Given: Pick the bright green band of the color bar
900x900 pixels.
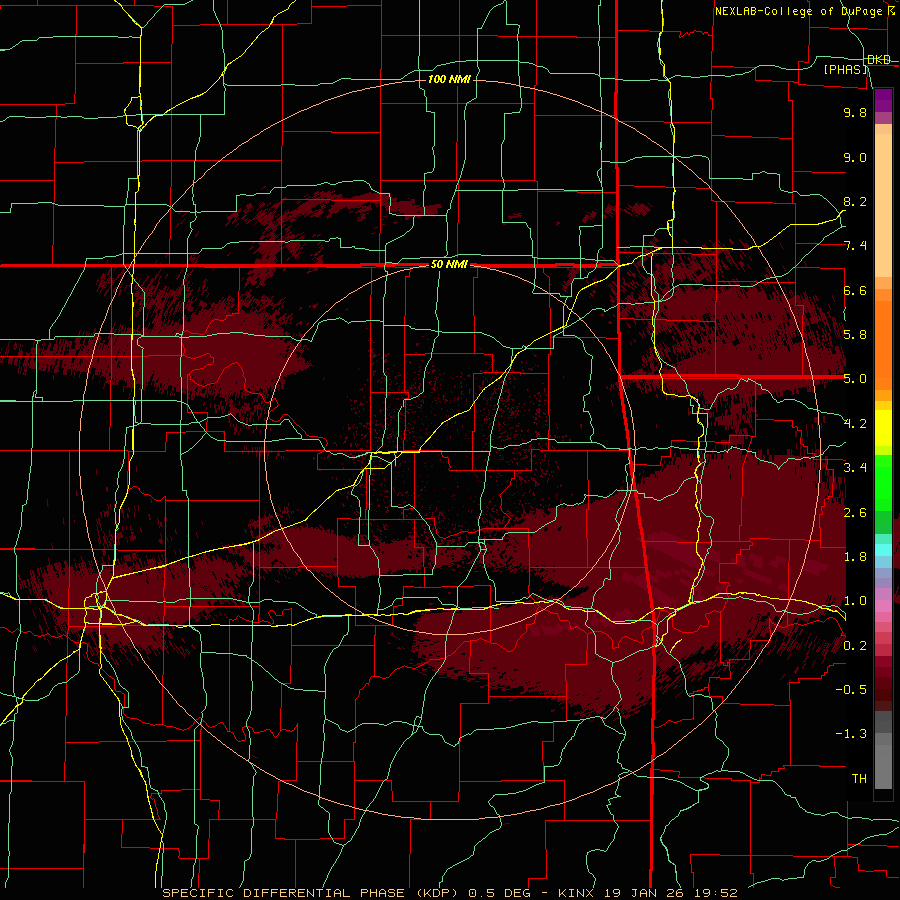Looking at the screenshot, I should [883, 482].
